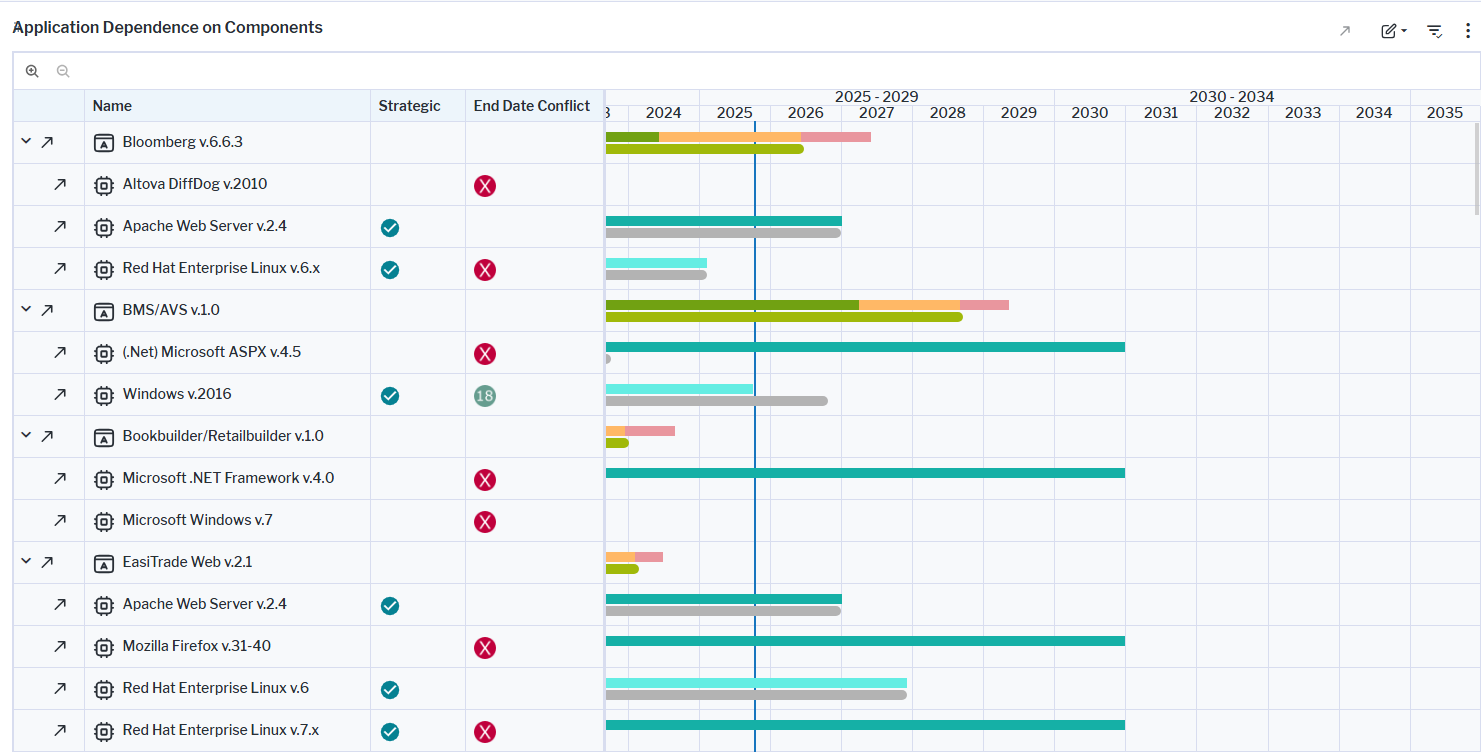Click the teal timeline bar for Microsoft ASPX v.4.5
Screen dimensions: 1481x752
point(865,347)
